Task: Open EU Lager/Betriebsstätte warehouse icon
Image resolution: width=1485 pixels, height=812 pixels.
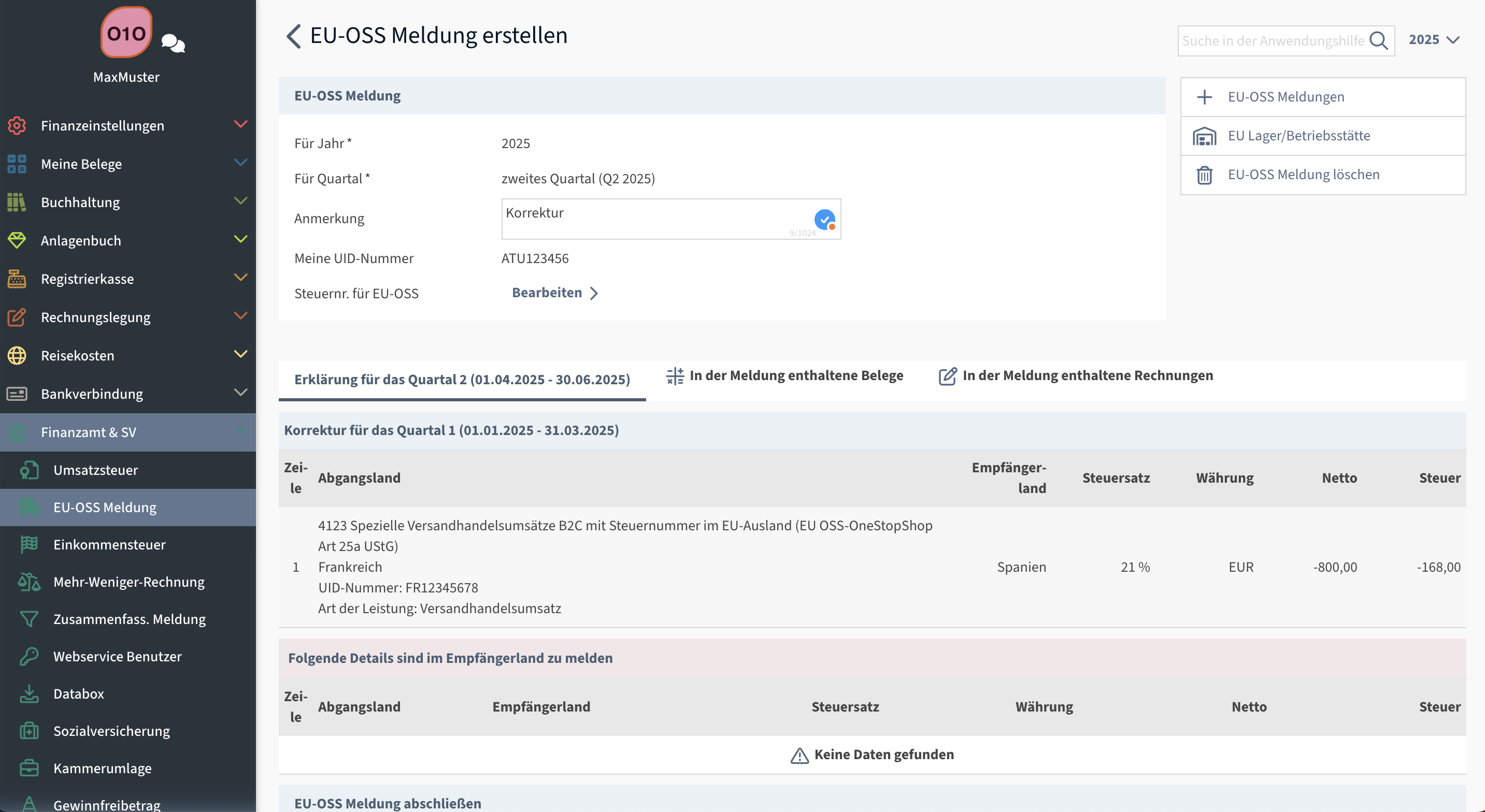Action: 1204,136
